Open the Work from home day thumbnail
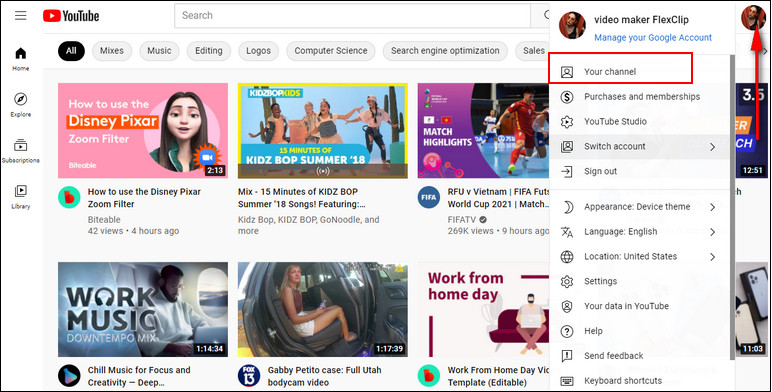772x392 pixels. point(483,309)
